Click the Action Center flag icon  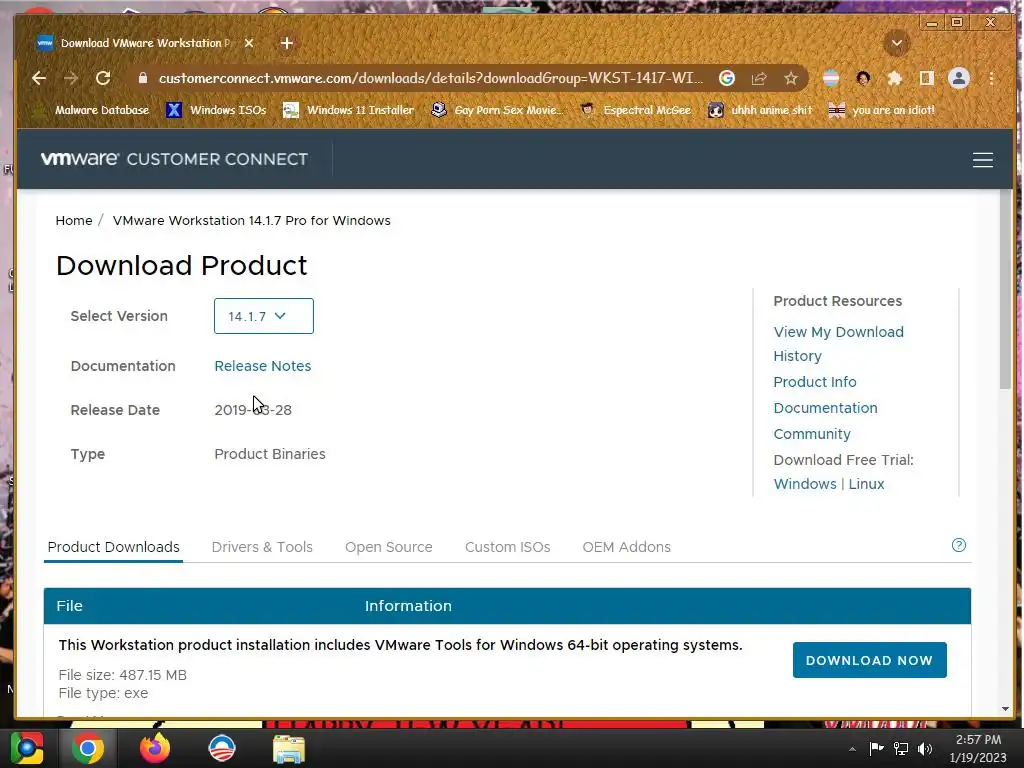pyautogui.click(x=876, y=748)
